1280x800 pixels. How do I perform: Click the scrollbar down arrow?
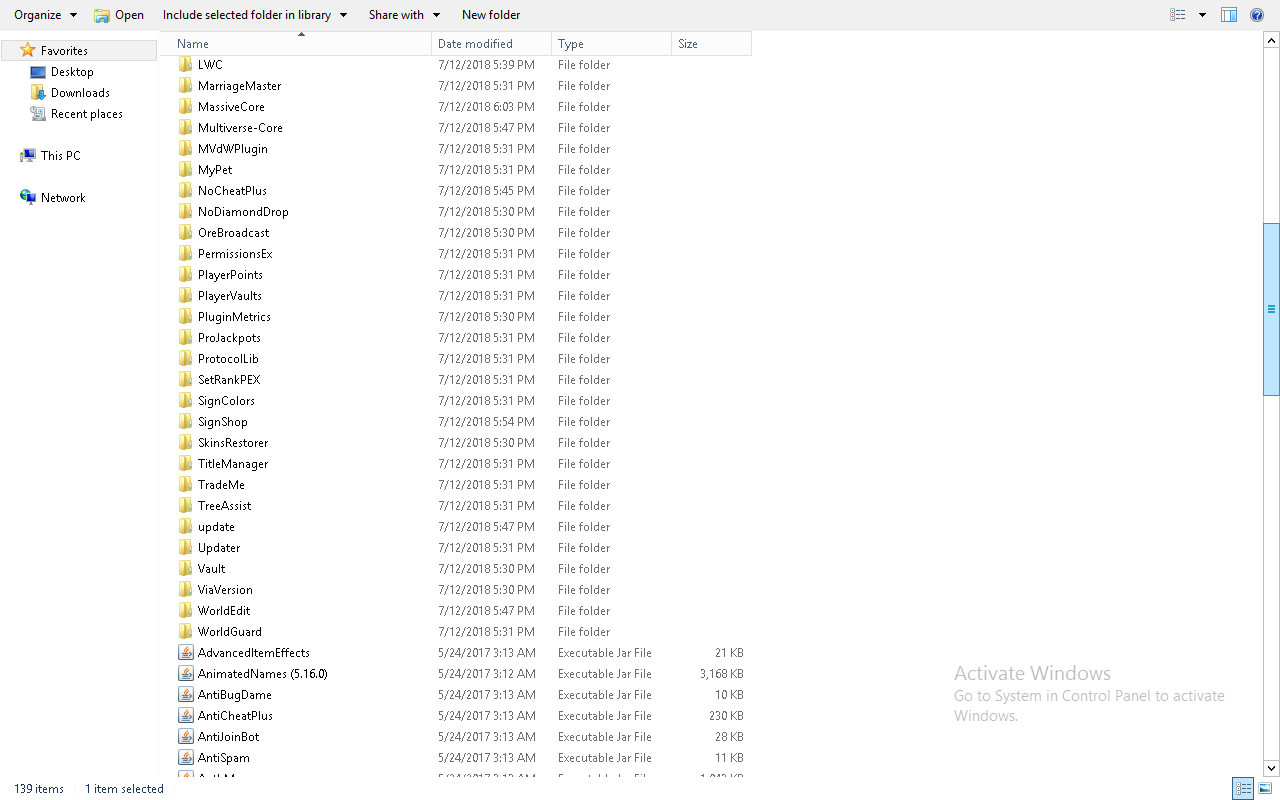[x=1272, y=768]
